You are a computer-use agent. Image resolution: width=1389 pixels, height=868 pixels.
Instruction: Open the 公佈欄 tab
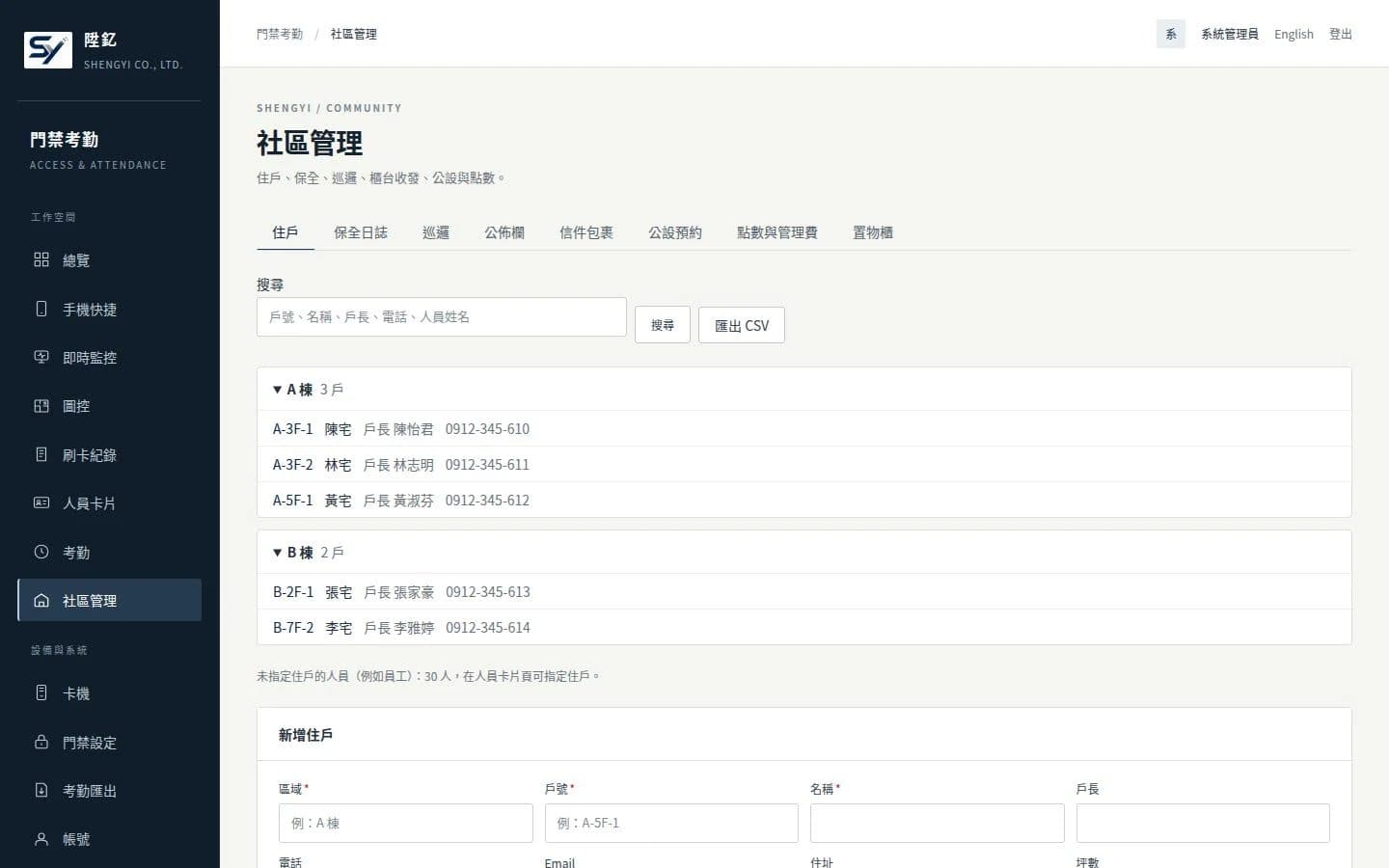point(504,232)
